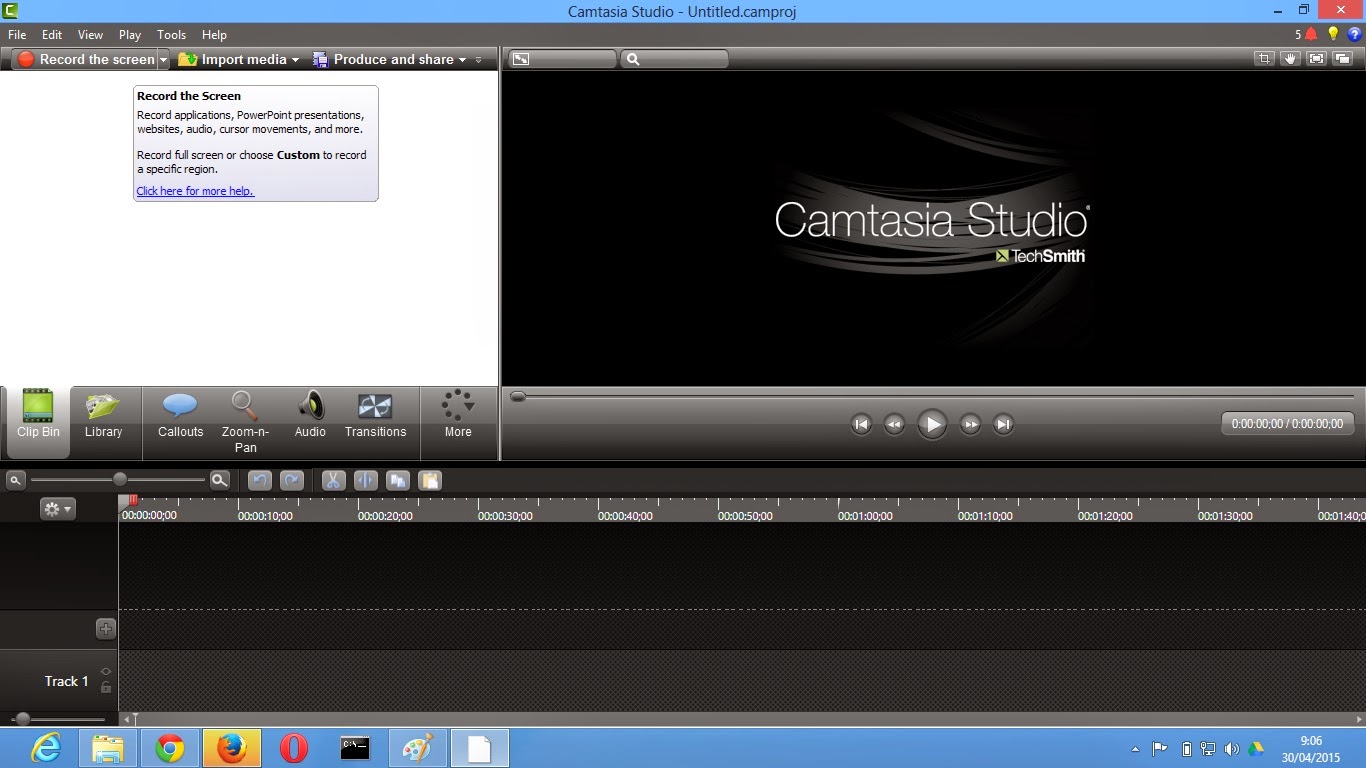The height and width of the screenshot is (768, 1366).
Task: Switch preview to full screen mode
Action: pyautogui.click(x=1317, y=59)
